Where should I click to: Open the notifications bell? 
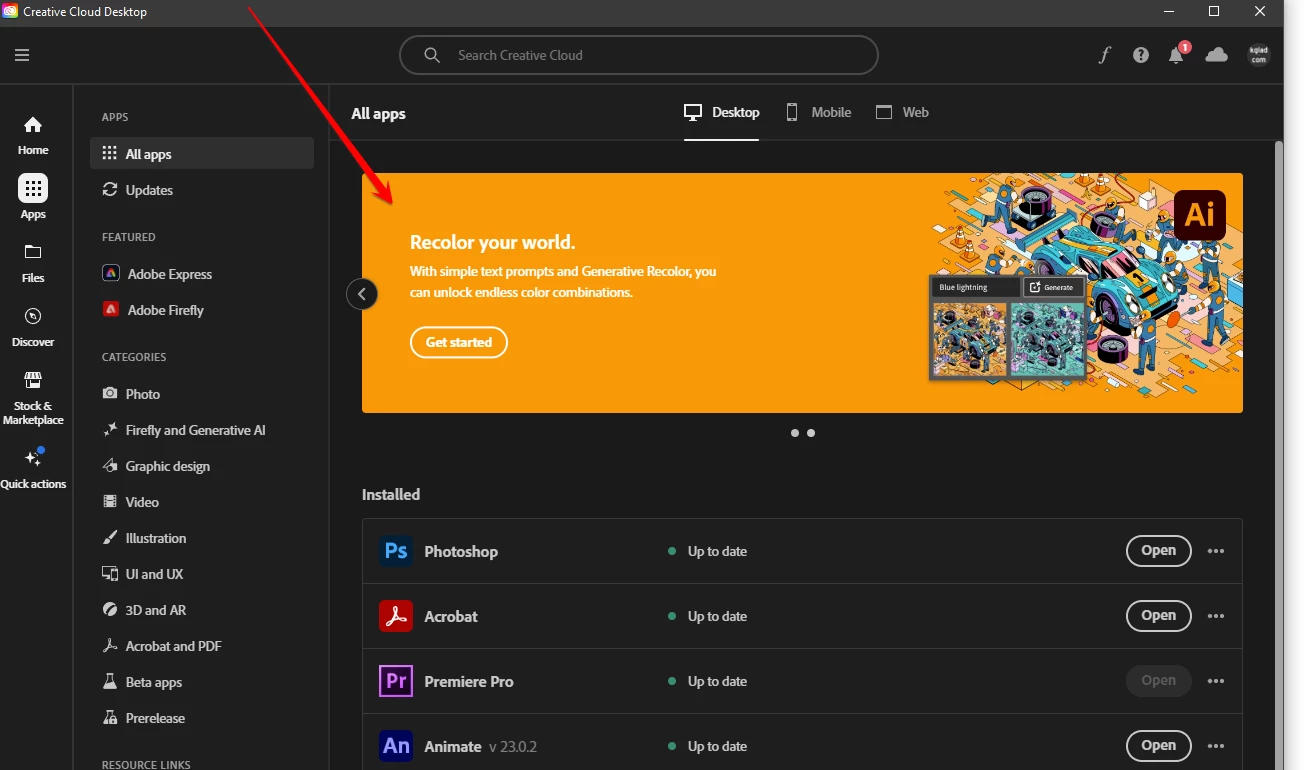[x=1177, y=54]
